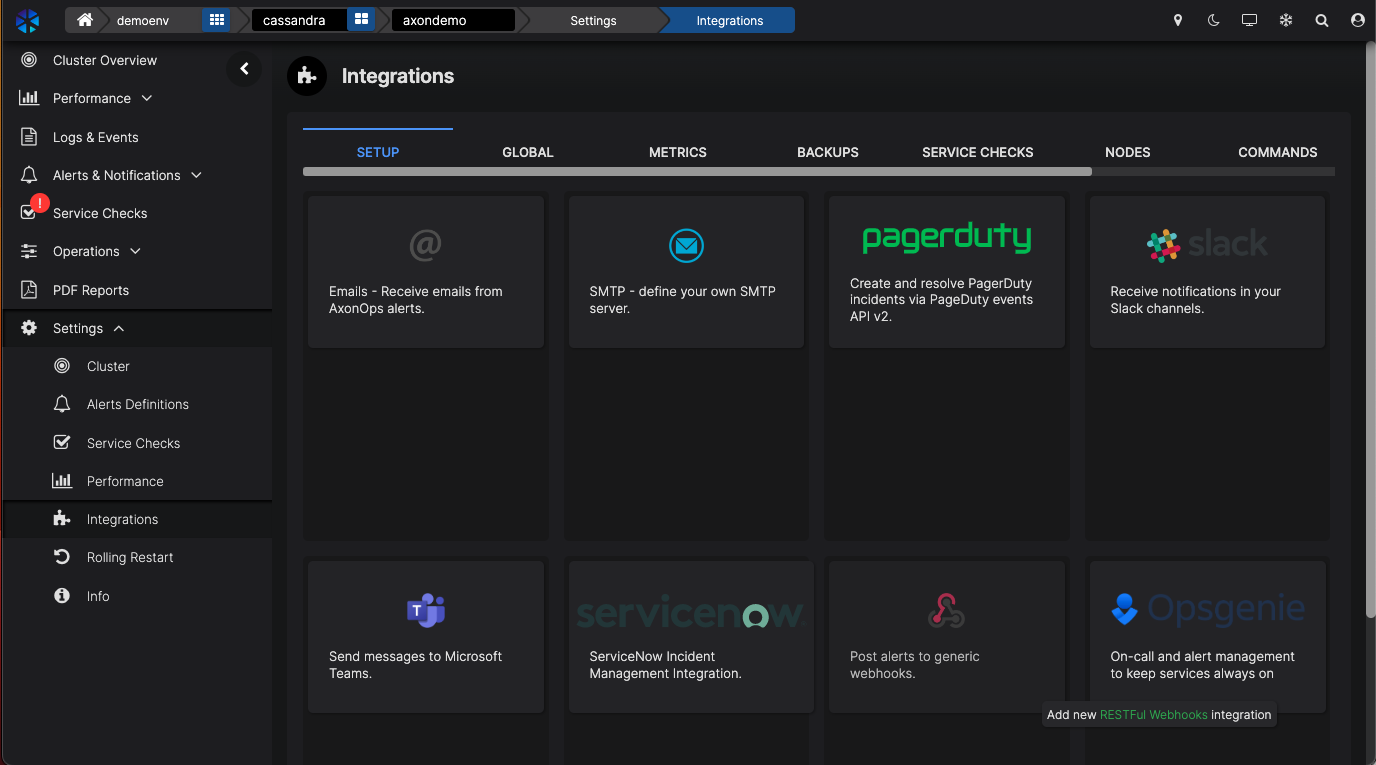1376x765 pixels.
Task: Click the Integrations page heading
Action: [x=398, y=76]
